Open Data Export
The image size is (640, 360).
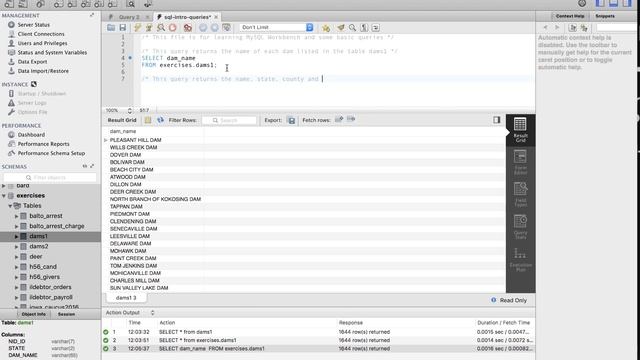pos(32,62)
